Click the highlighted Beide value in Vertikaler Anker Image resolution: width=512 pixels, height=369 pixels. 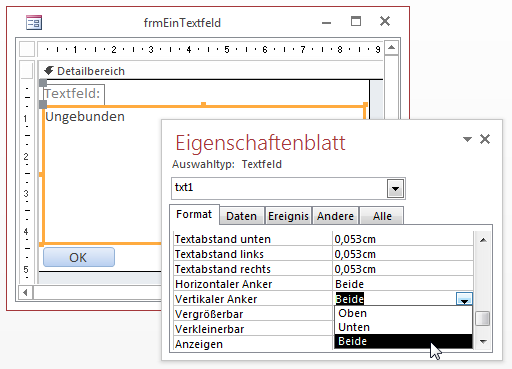click(x=350, y=299)
